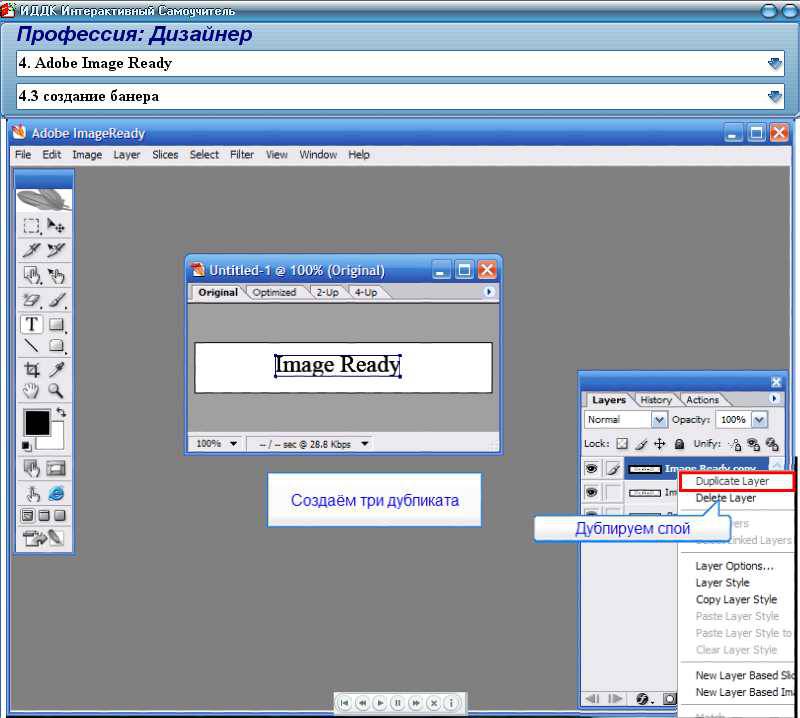The height and width of the screenshot is (718, 800).
Task: Select the Slice tool
Action: coord(32,250)
